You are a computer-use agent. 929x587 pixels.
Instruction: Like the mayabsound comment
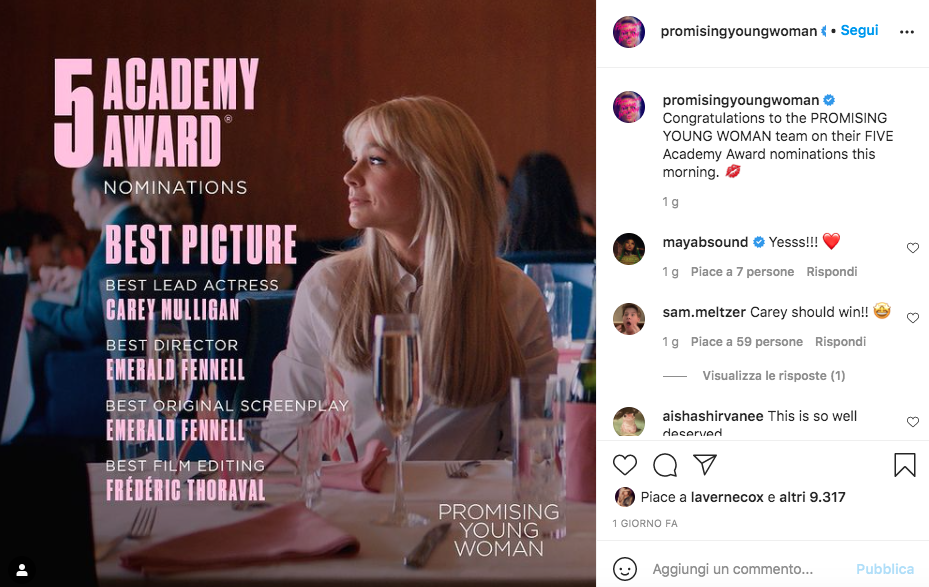912,248
